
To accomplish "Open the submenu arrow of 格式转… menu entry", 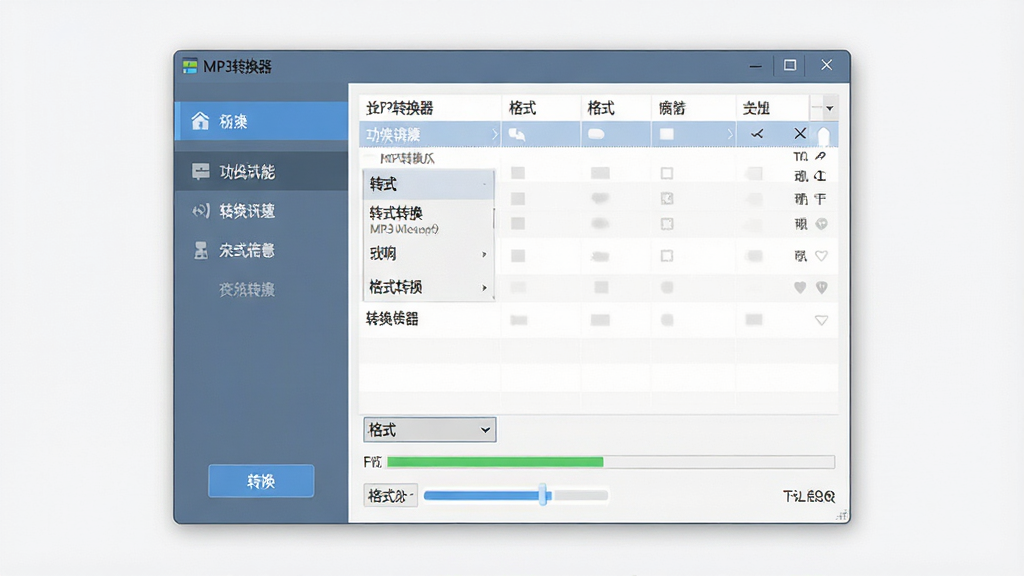I will pos(484,287).
